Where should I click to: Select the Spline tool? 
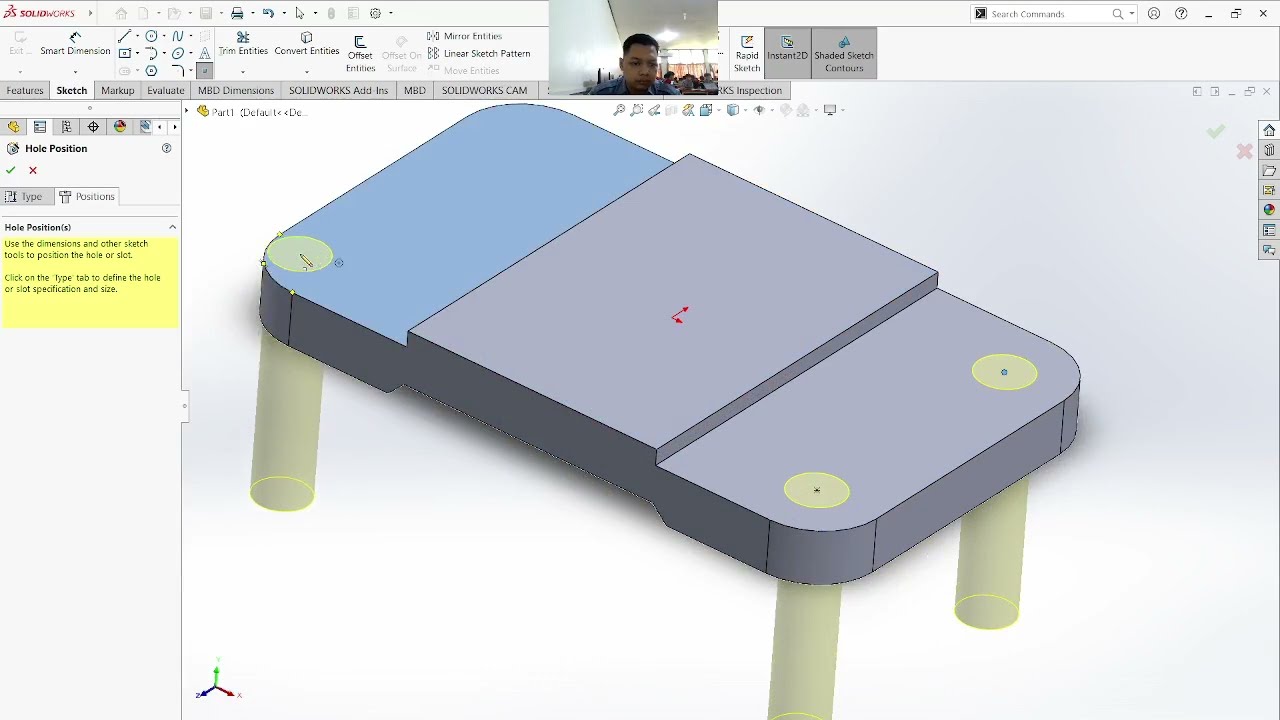[x=178, y=36]
